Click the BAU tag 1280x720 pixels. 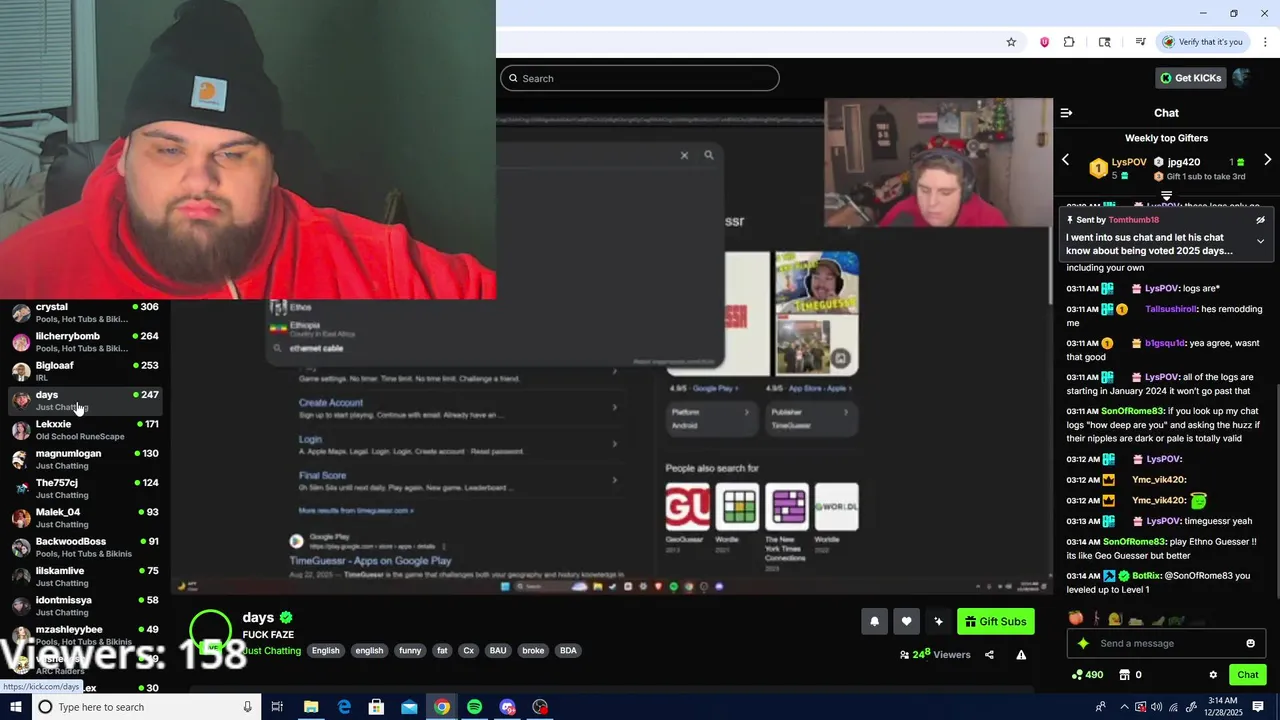[x=498, y=651]
